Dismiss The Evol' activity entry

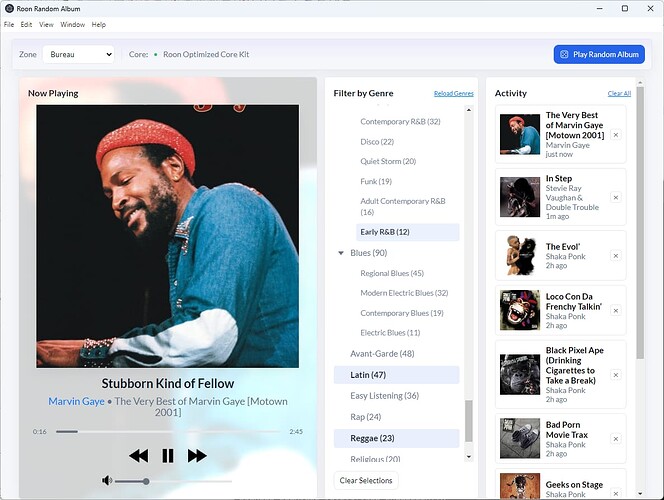616,255
